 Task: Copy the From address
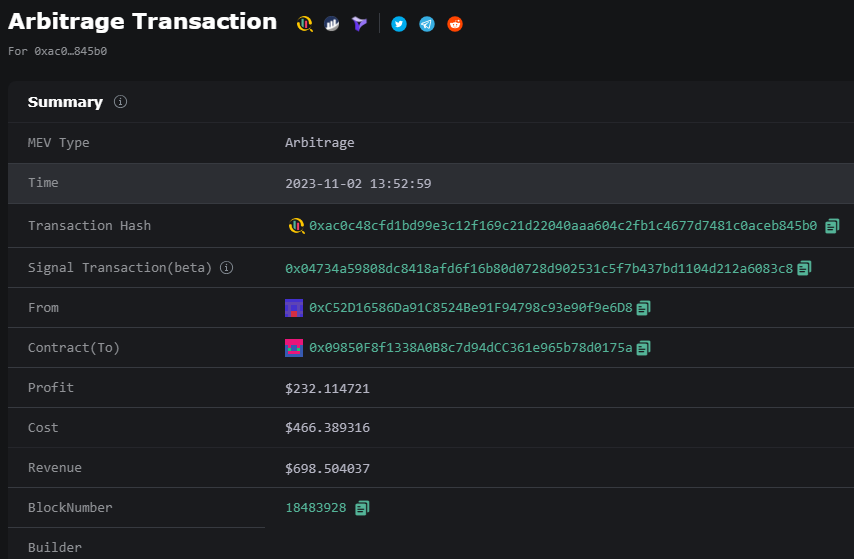643,308
